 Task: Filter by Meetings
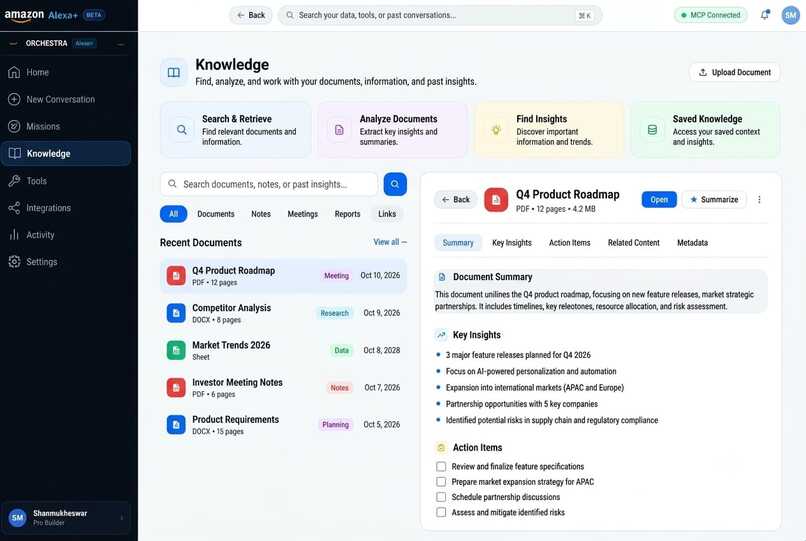click(x=303, y=214)
